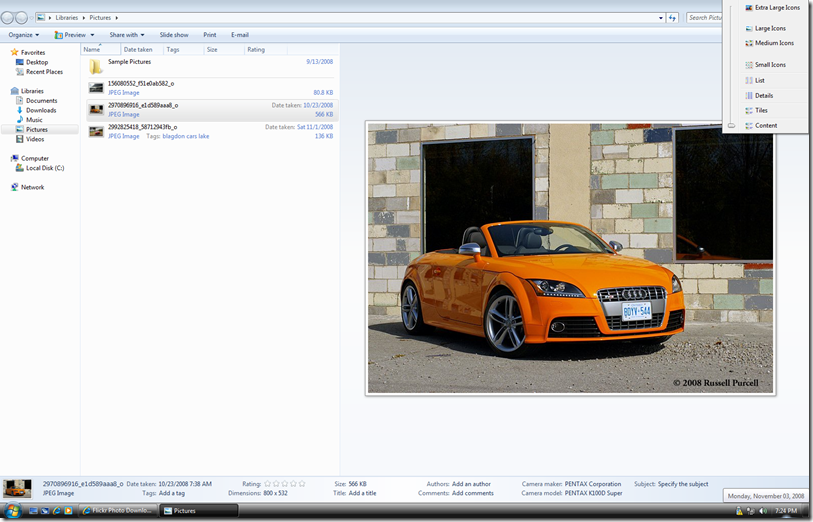This screenshot has width=813, height=522.
Task: Choose Content view
Action: pos(761,125)
